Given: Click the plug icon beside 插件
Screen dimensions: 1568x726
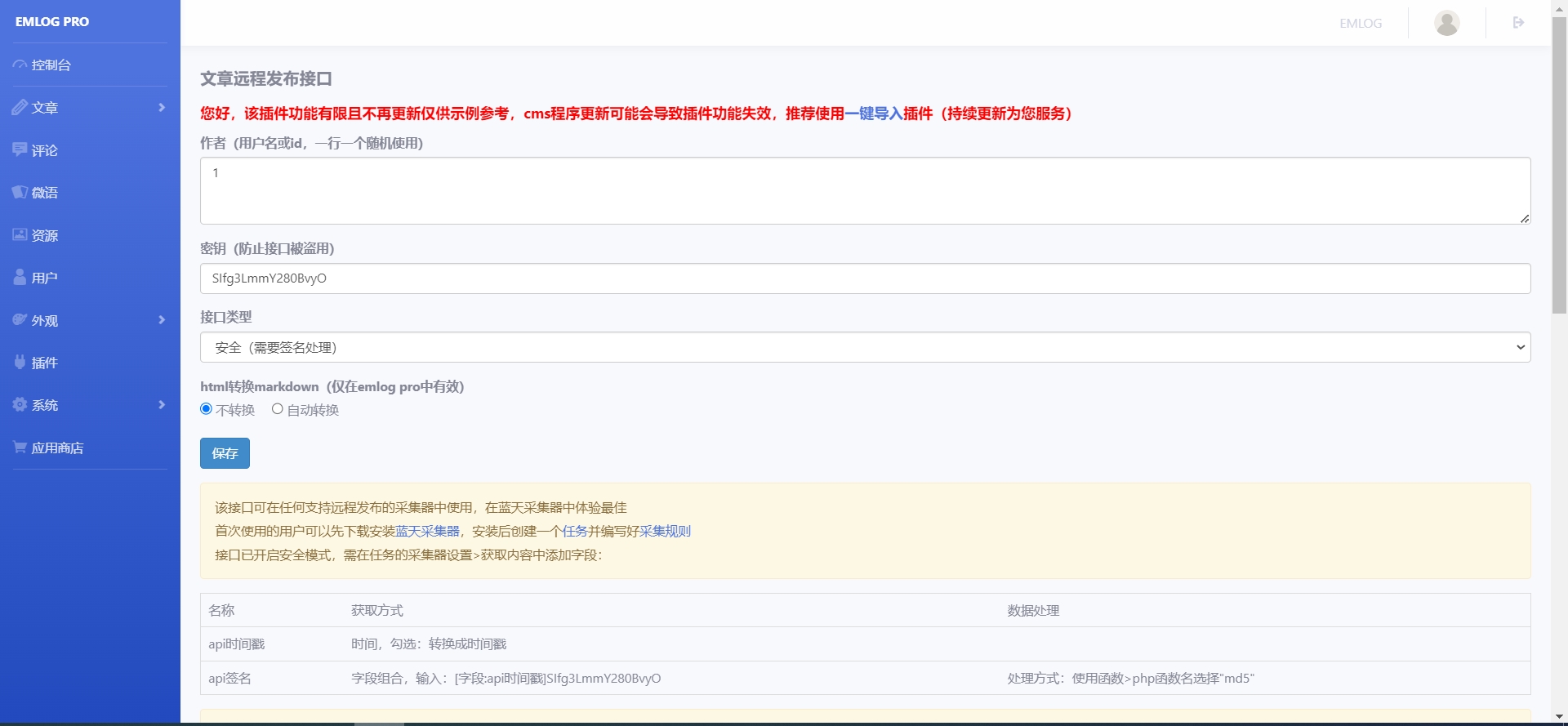Looking at the screenshot, I should tap(20, 362).
